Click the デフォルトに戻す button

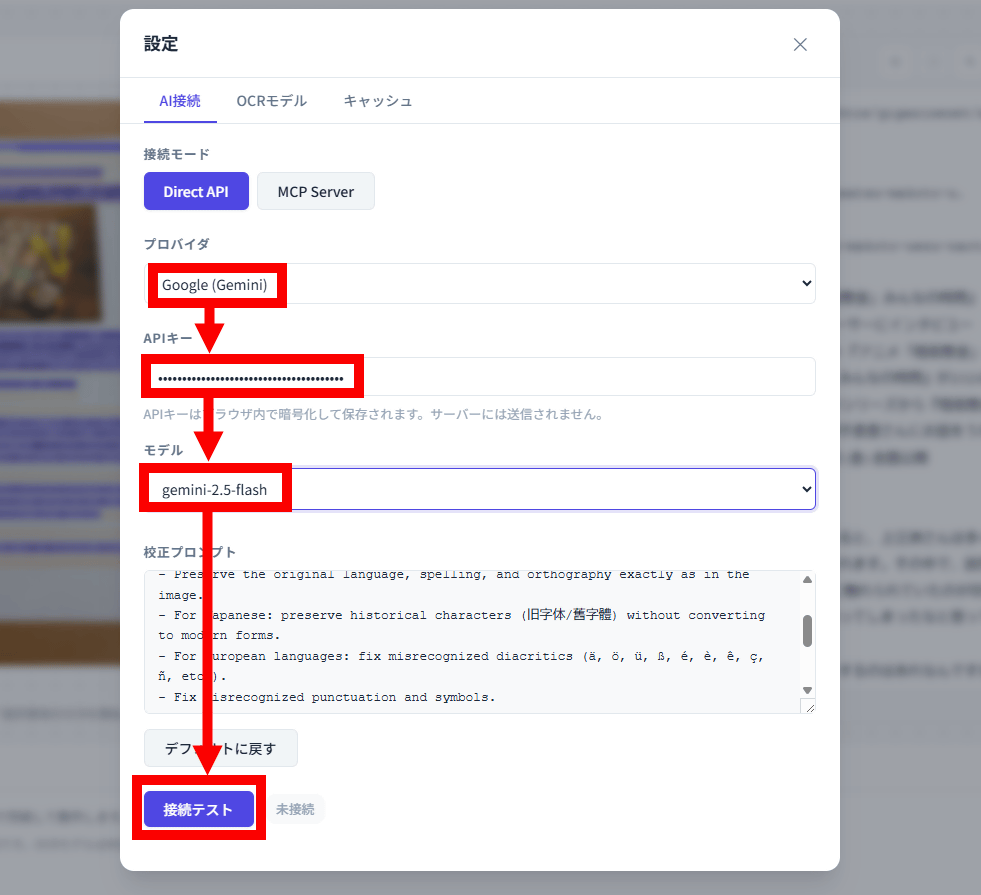(x=221, y=748)
